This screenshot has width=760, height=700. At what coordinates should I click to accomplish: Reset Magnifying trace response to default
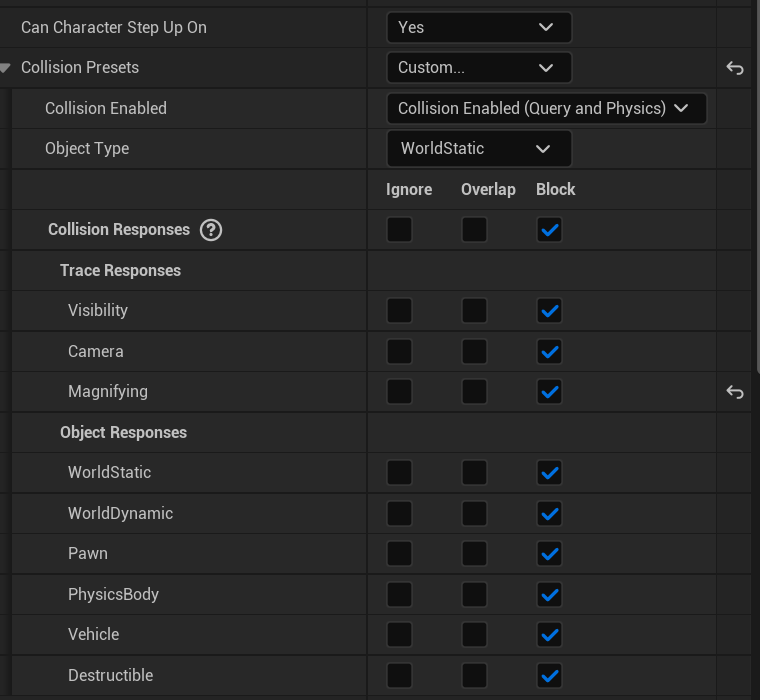click(735, 392)
